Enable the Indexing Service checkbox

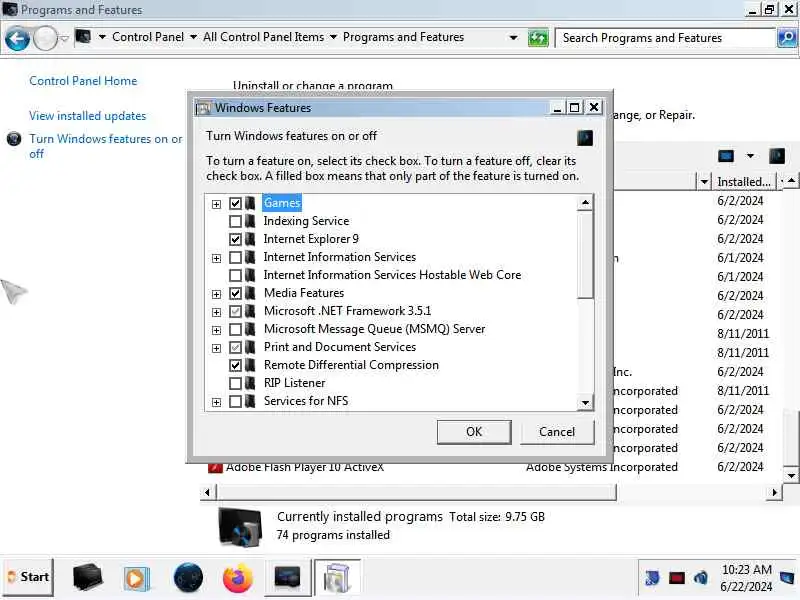tap(235, 221)
